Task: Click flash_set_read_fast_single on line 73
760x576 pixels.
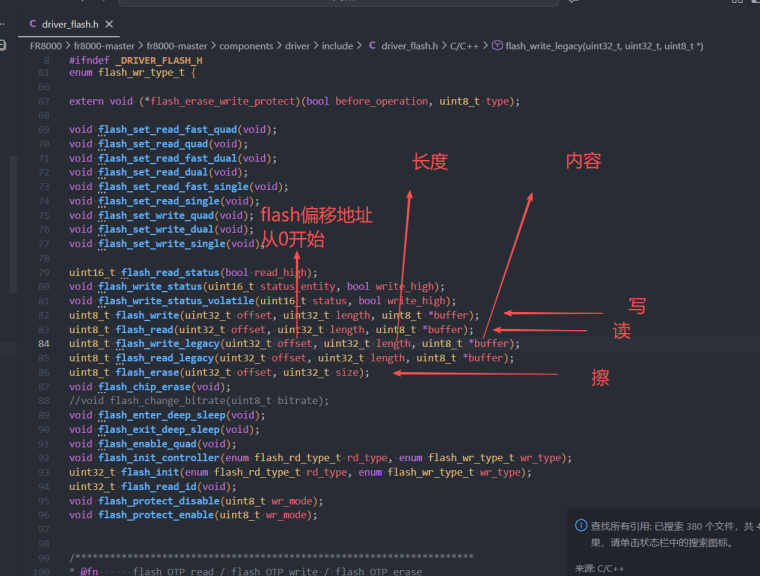Action: click(x=174, y=187)
